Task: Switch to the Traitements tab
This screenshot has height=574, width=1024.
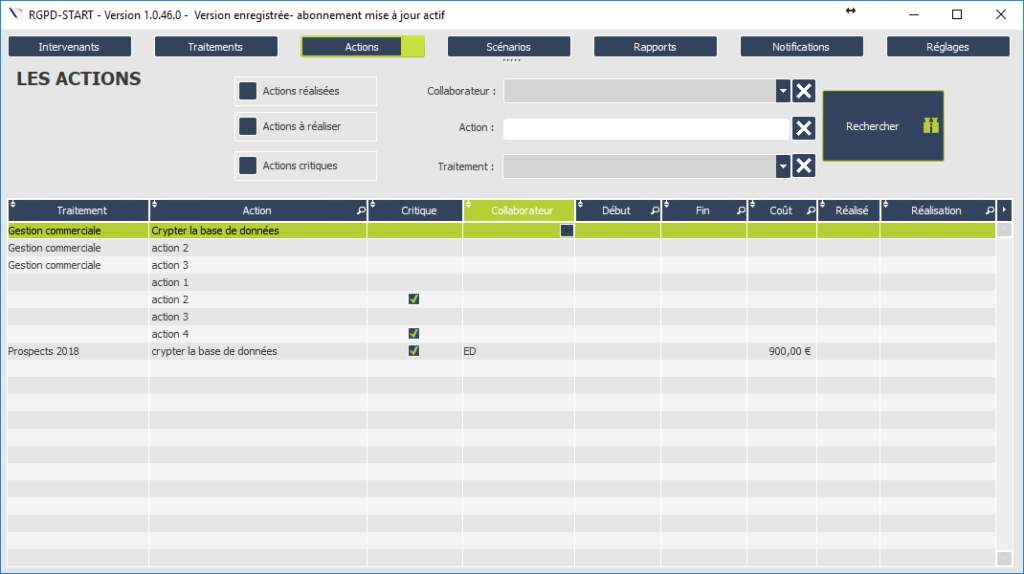Action: click(x=216, y=47)
